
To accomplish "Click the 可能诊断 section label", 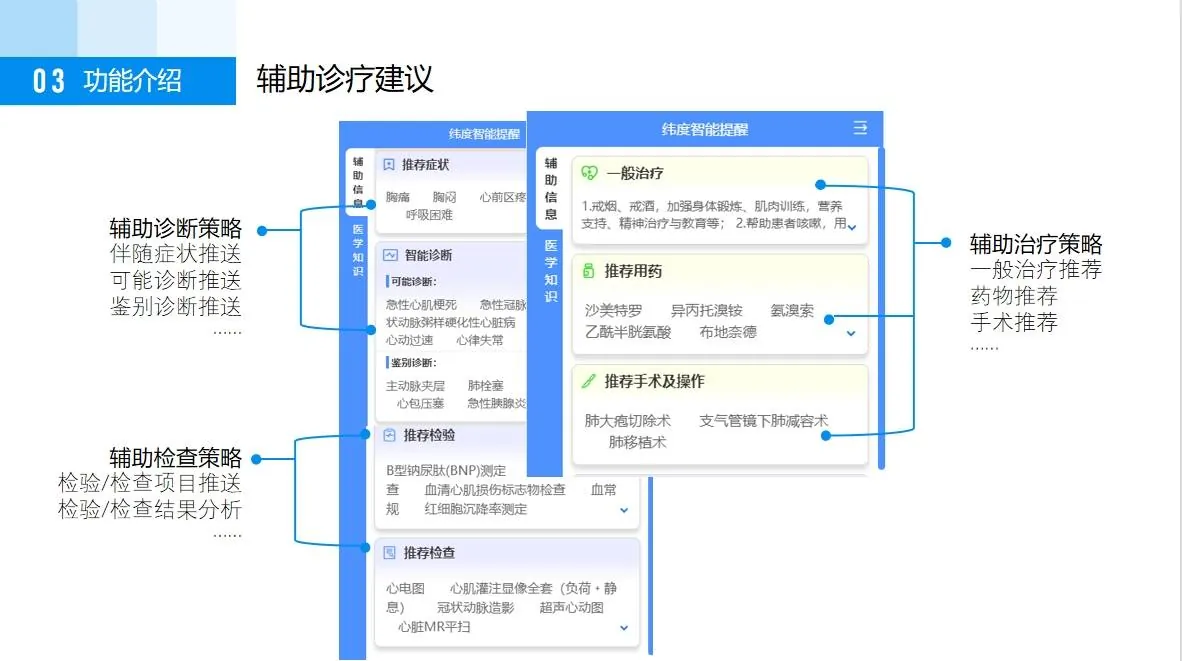I will tap(413, 281).
